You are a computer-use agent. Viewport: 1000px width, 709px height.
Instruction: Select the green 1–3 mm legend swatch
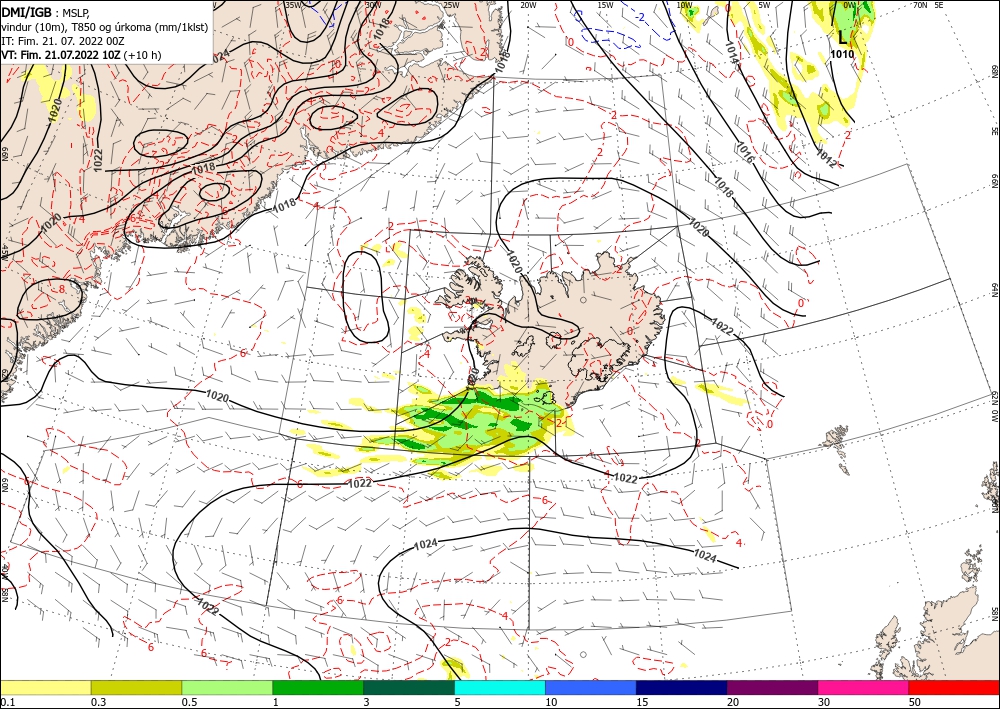coord(318,688)
